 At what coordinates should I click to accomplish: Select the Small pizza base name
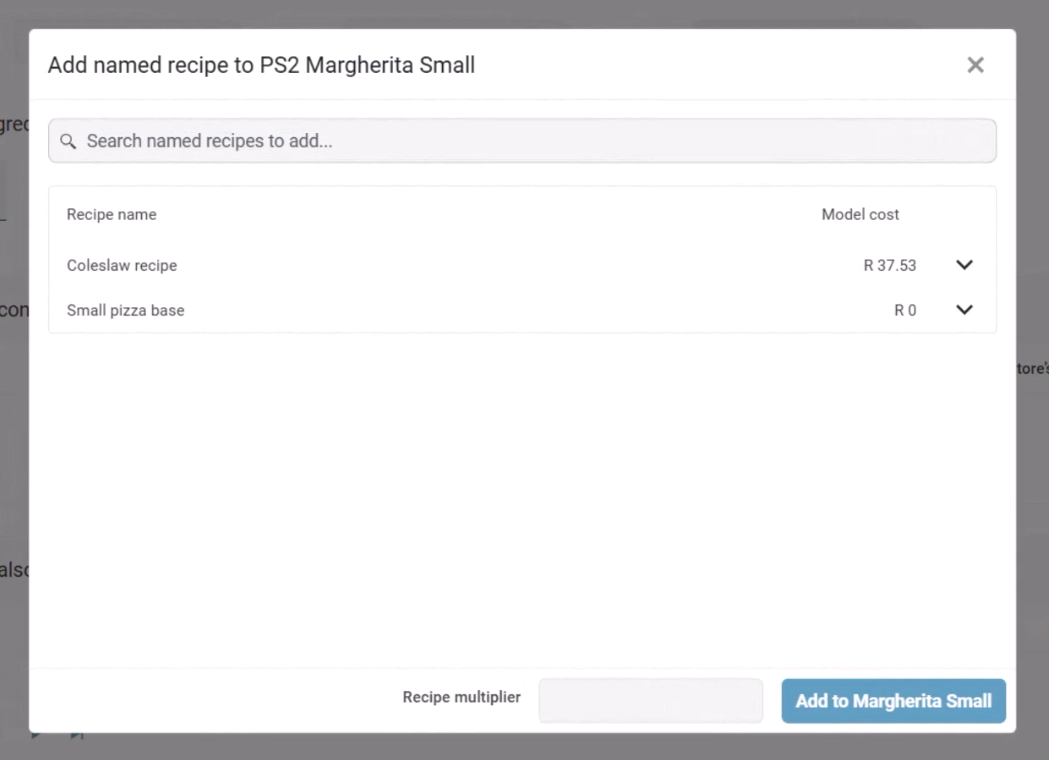(126, 310)
